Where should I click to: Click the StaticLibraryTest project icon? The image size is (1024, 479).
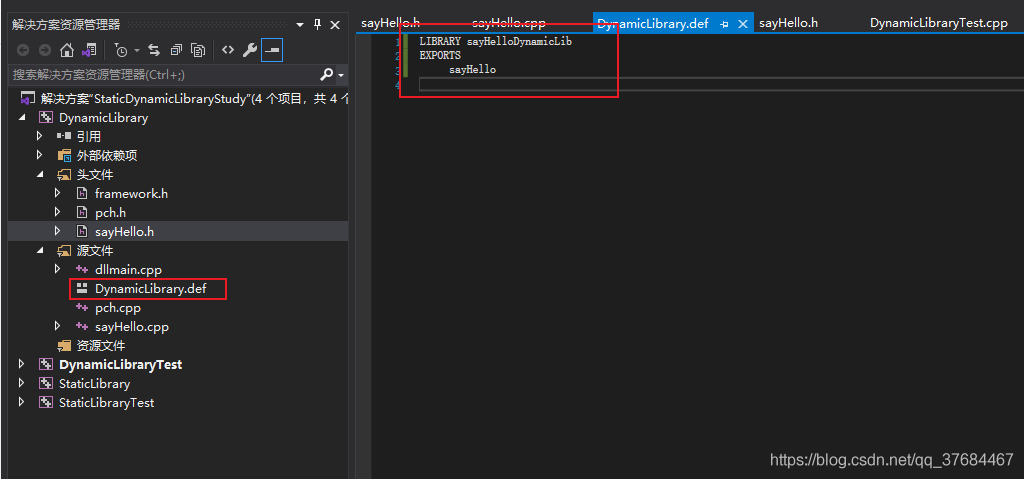[46, 403]
